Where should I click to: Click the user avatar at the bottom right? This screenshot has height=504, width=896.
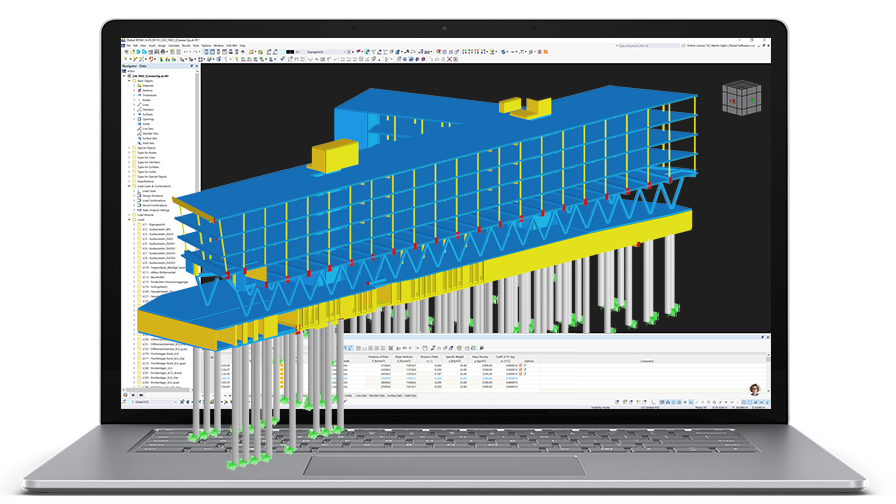(x=755, y=390)
